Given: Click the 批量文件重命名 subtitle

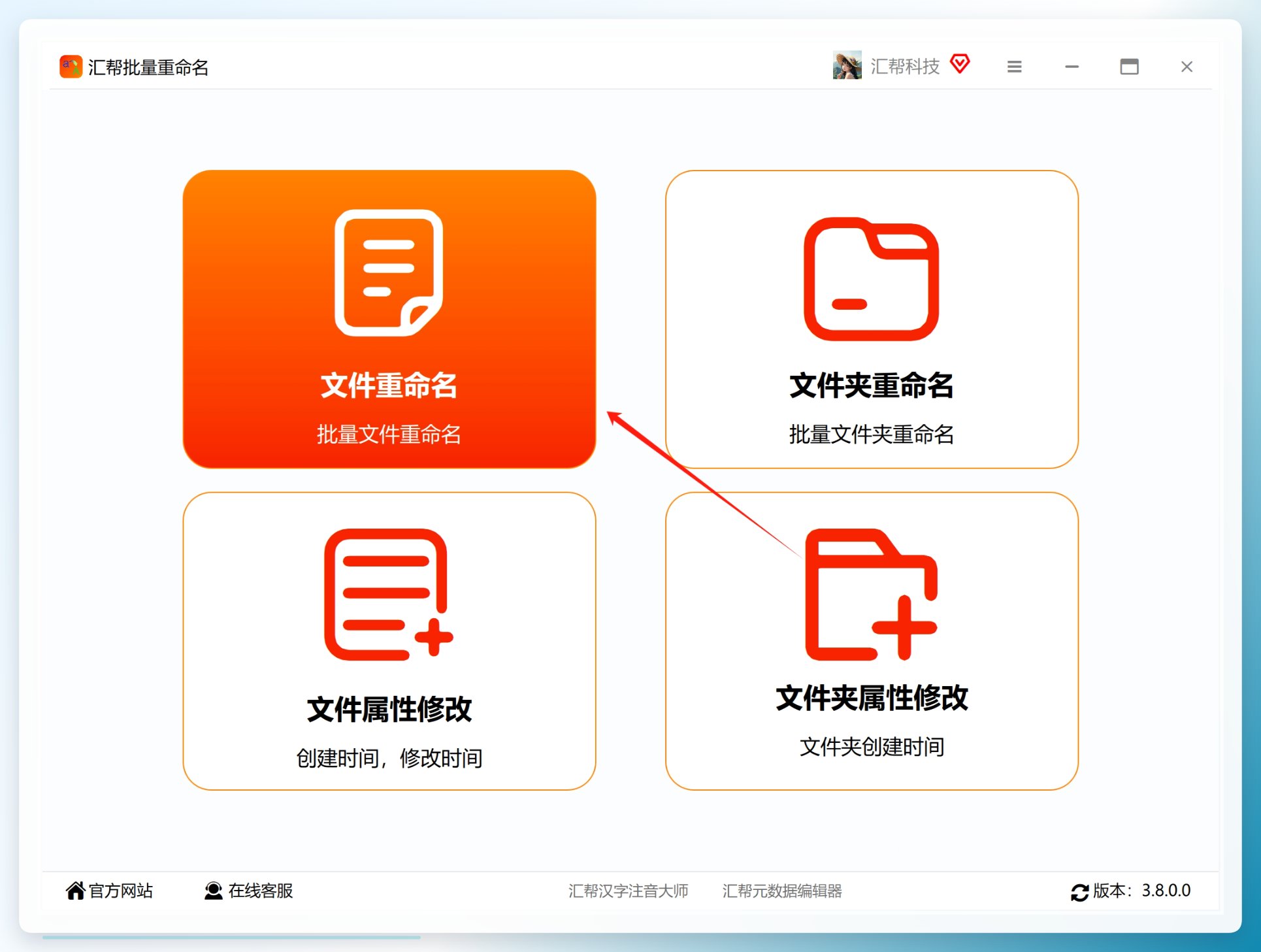Looking at the screenshot, I should pyautogui.click(x=389, y=435).
